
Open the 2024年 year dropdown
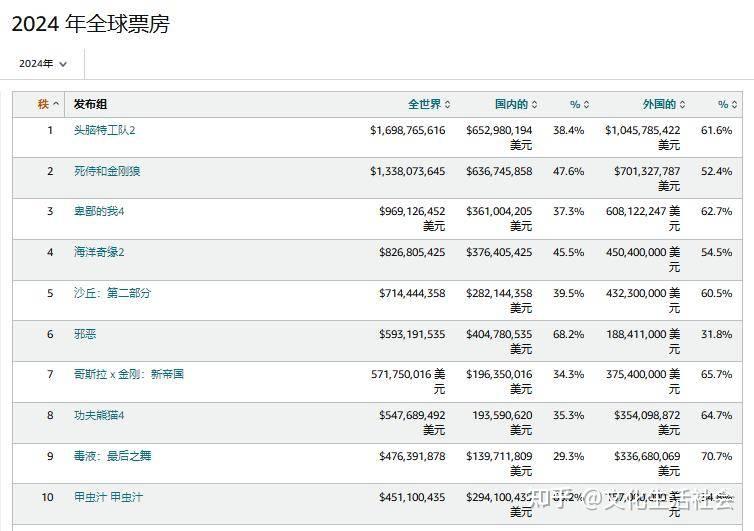(x=42, y=63)
